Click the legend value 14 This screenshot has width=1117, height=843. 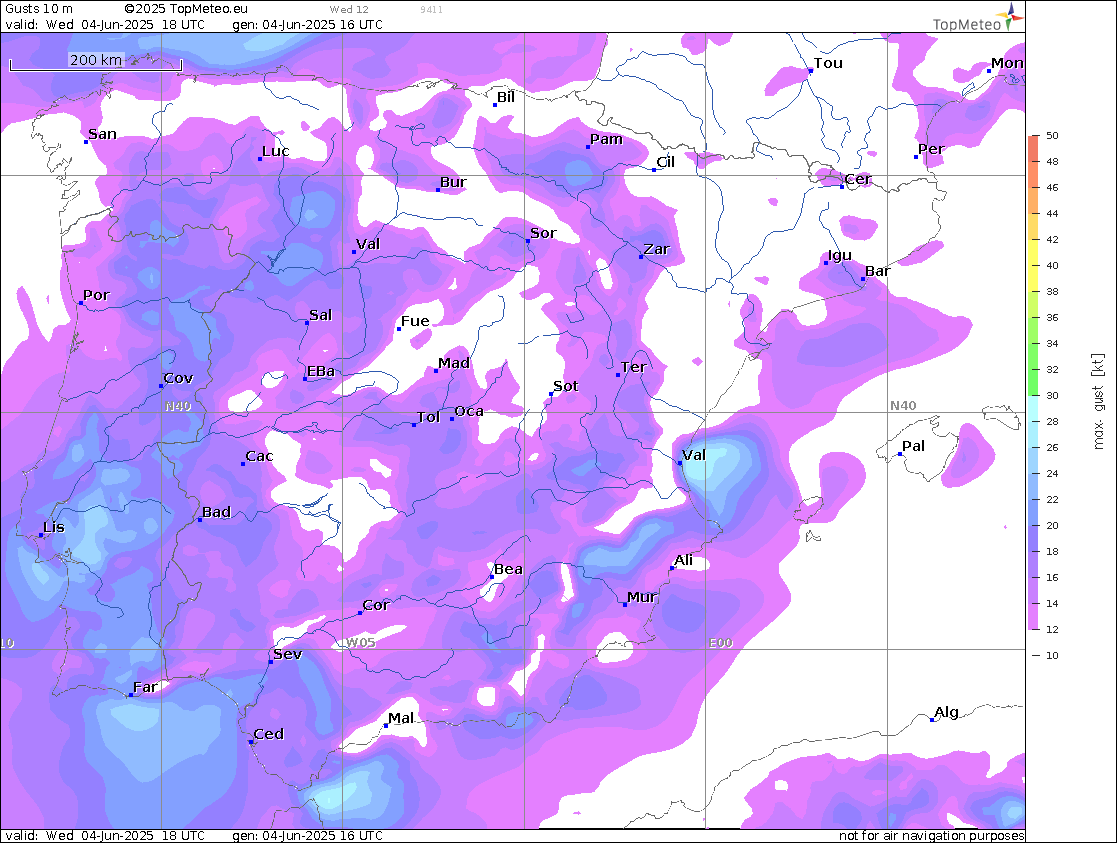1052,604
